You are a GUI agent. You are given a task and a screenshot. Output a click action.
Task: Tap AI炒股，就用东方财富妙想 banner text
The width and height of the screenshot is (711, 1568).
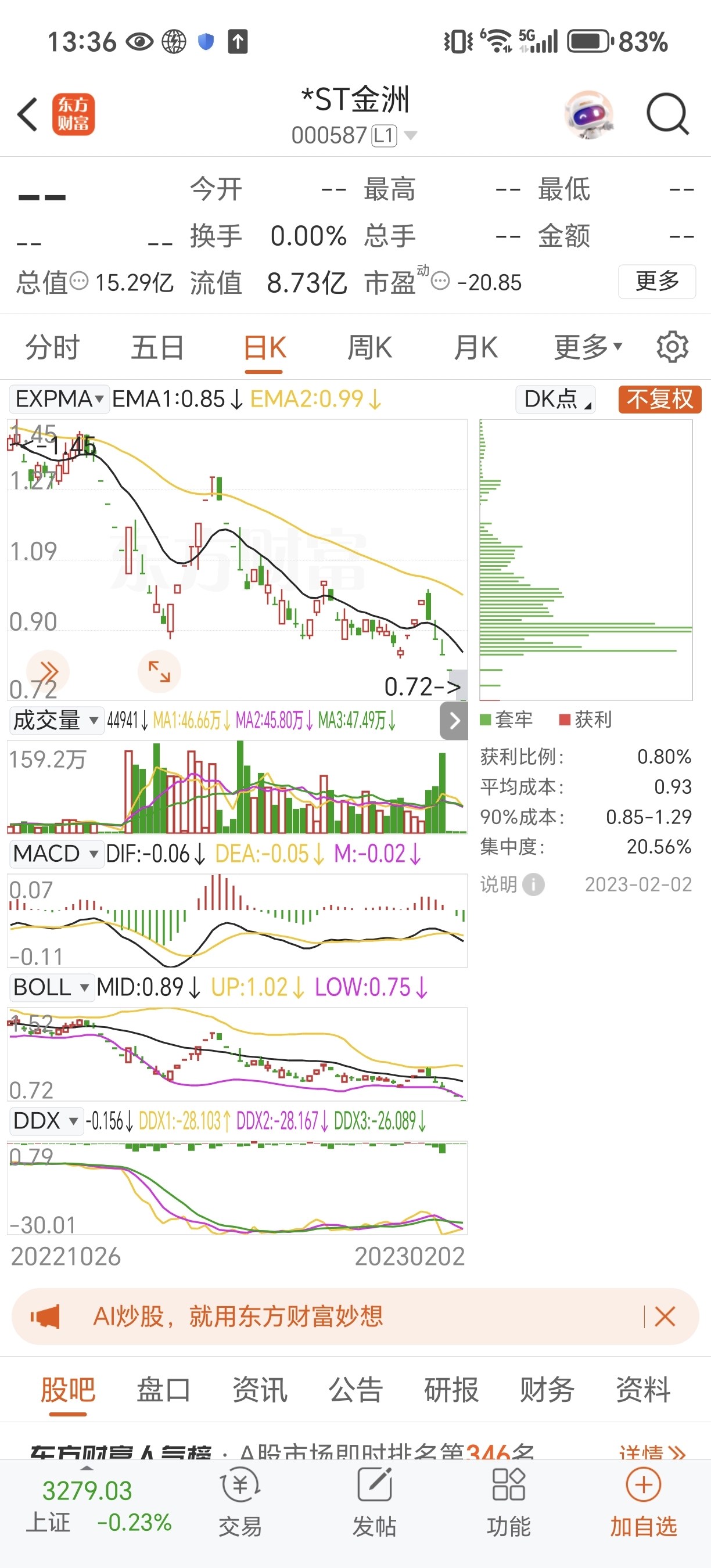pos(238,1317)
